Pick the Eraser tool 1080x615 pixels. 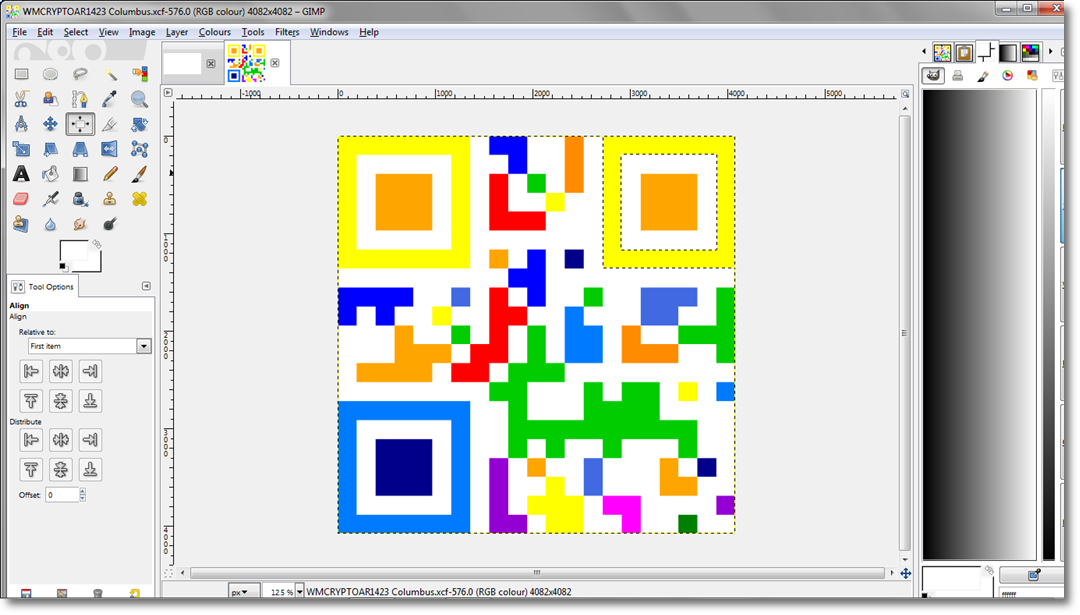pos(21,199)
